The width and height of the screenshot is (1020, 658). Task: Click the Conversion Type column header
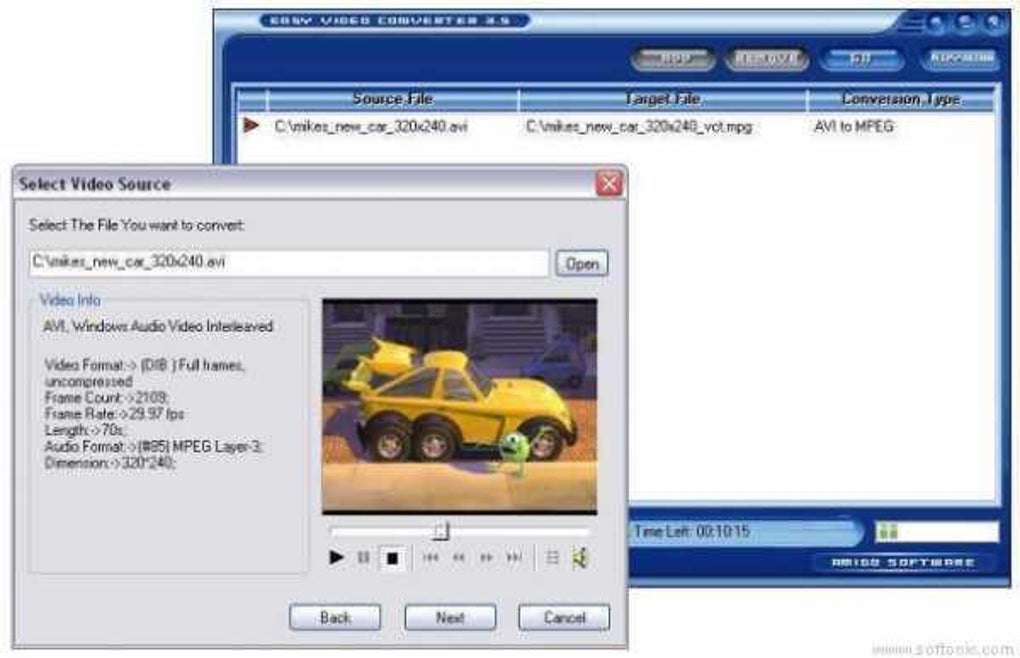(900, 99)
